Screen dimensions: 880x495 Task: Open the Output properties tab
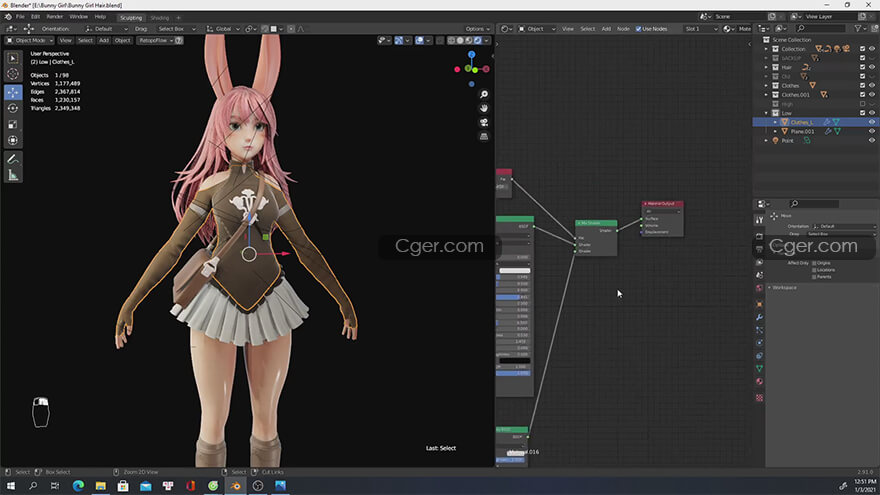tap(759, 249)
